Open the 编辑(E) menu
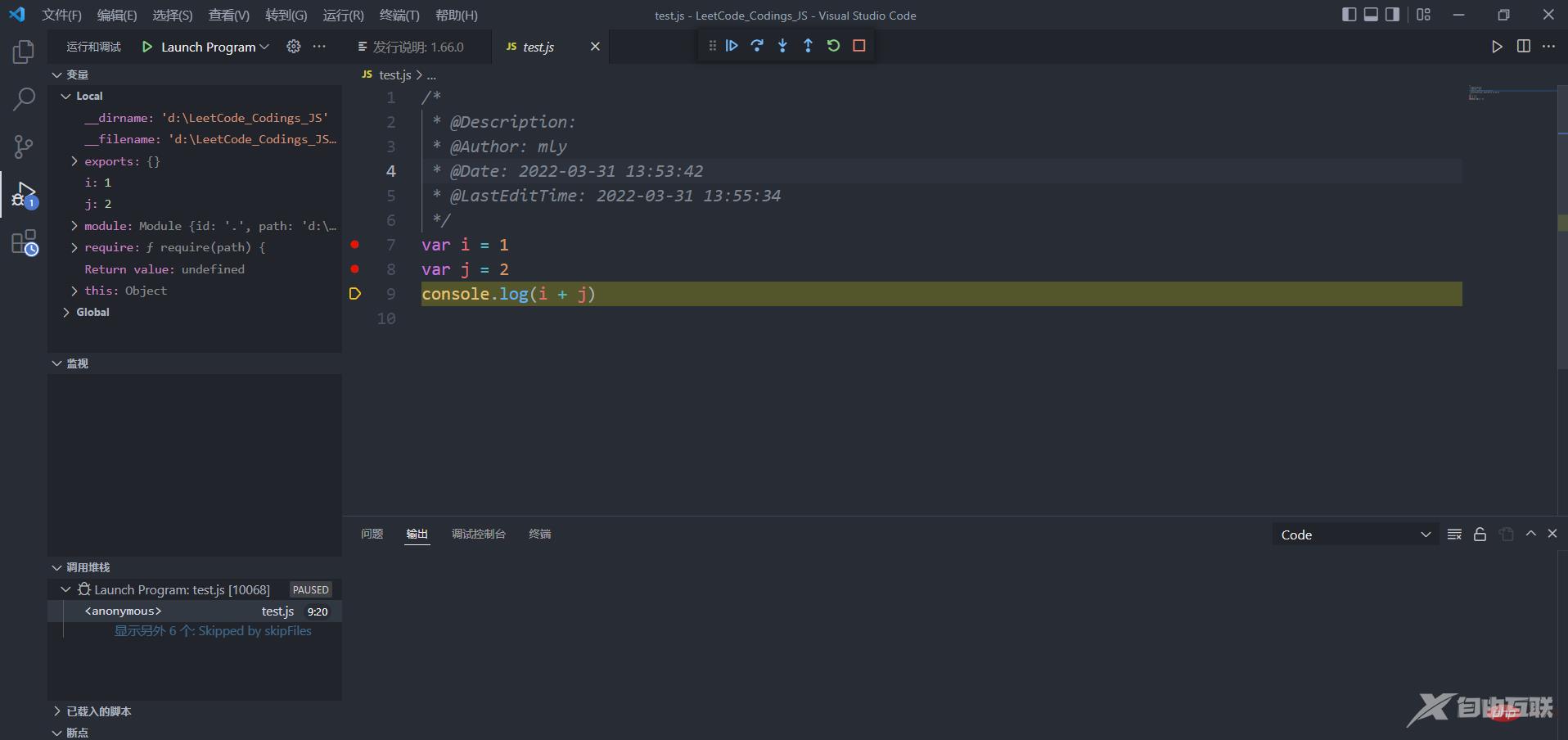This screenshot has width=1568, height=740. coord(117,15)
